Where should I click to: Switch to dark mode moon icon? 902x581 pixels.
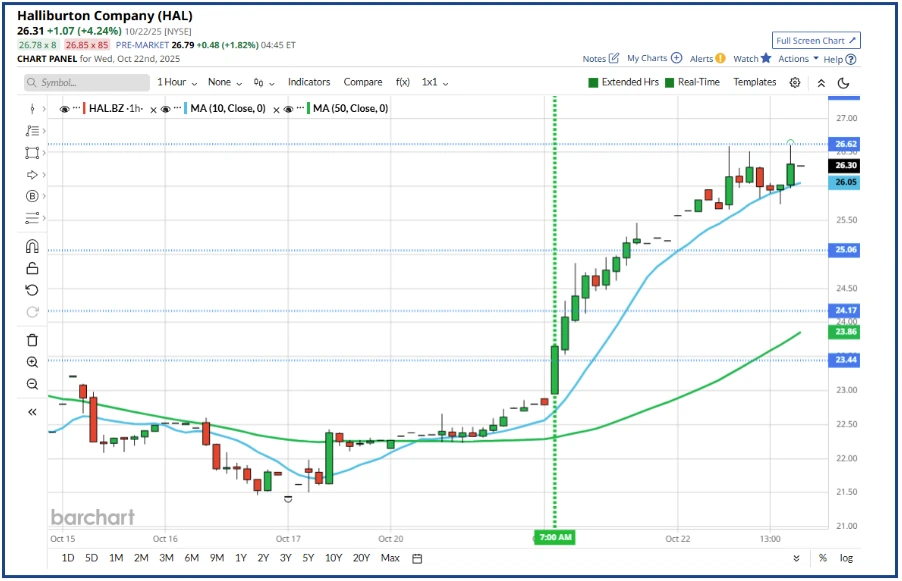pyautogui.click(x=843, y=82)
